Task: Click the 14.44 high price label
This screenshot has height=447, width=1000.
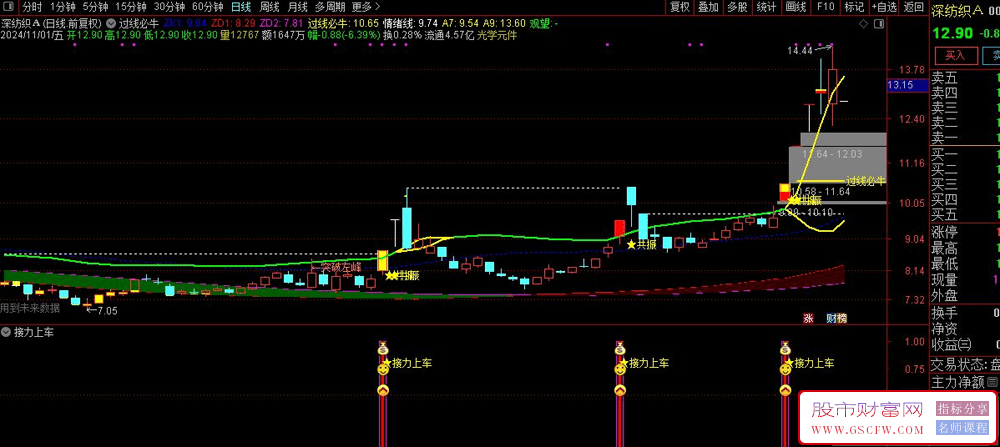Action: 800,50
